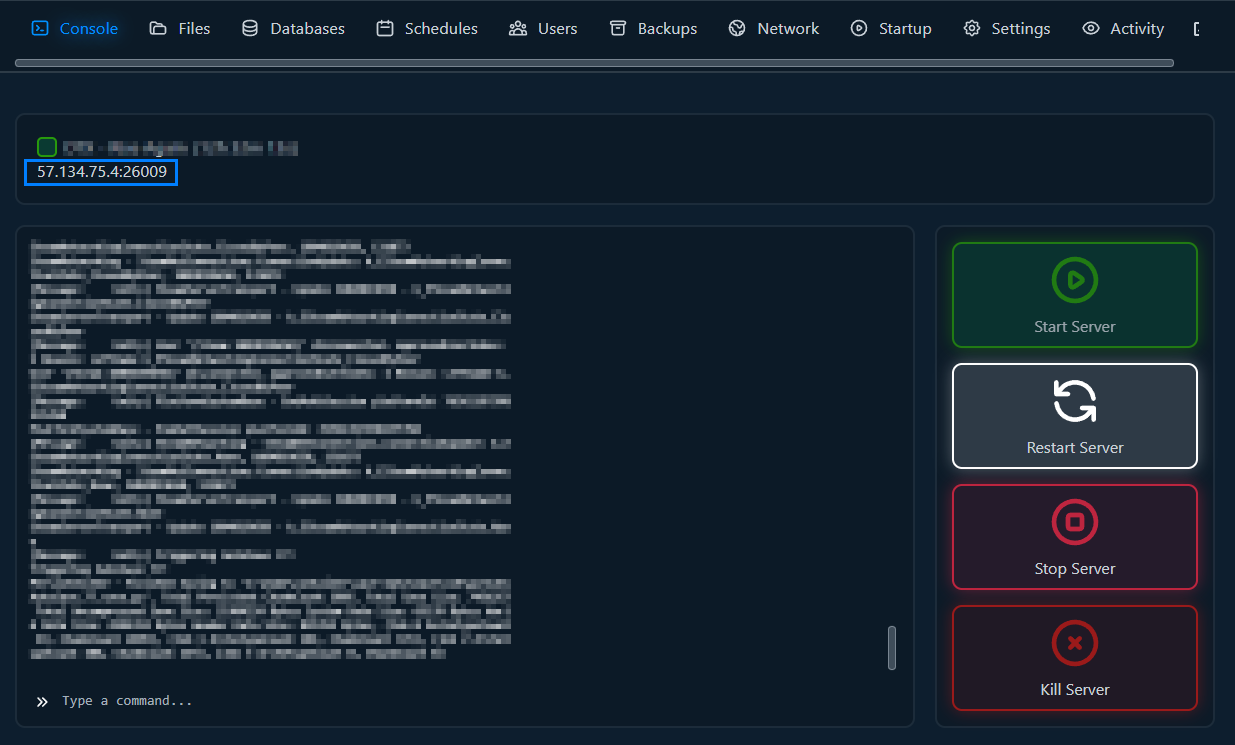Switch to the Settings tab
Viewport: 1235px width, 745px height.
click(1020, 29)
